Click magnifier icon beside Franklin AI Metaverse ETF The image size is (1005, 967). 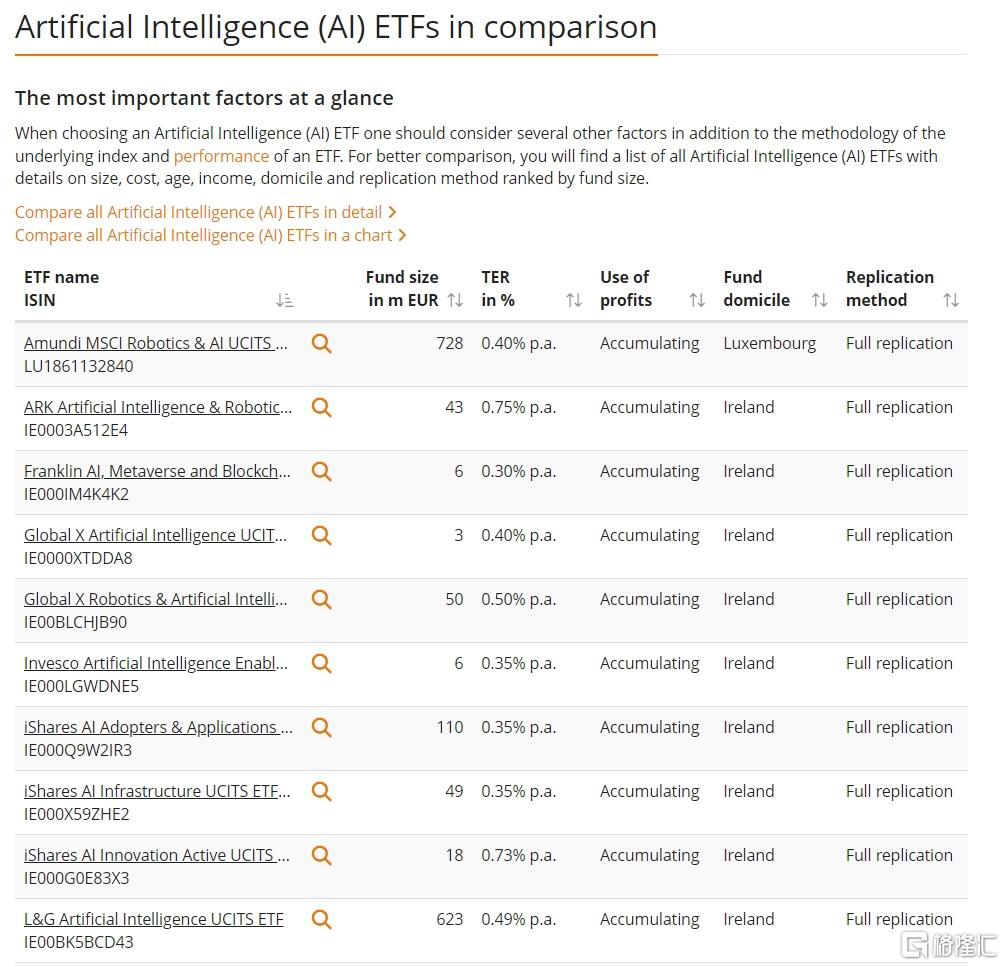point(321,472)
